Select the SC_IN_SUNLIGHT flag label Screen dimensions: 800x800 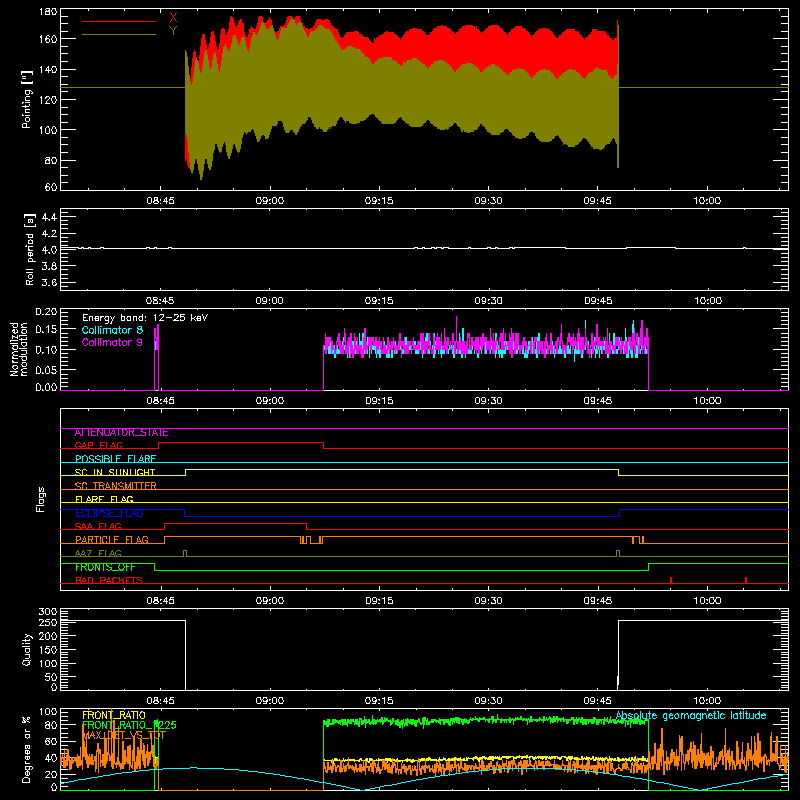point(115,472)
